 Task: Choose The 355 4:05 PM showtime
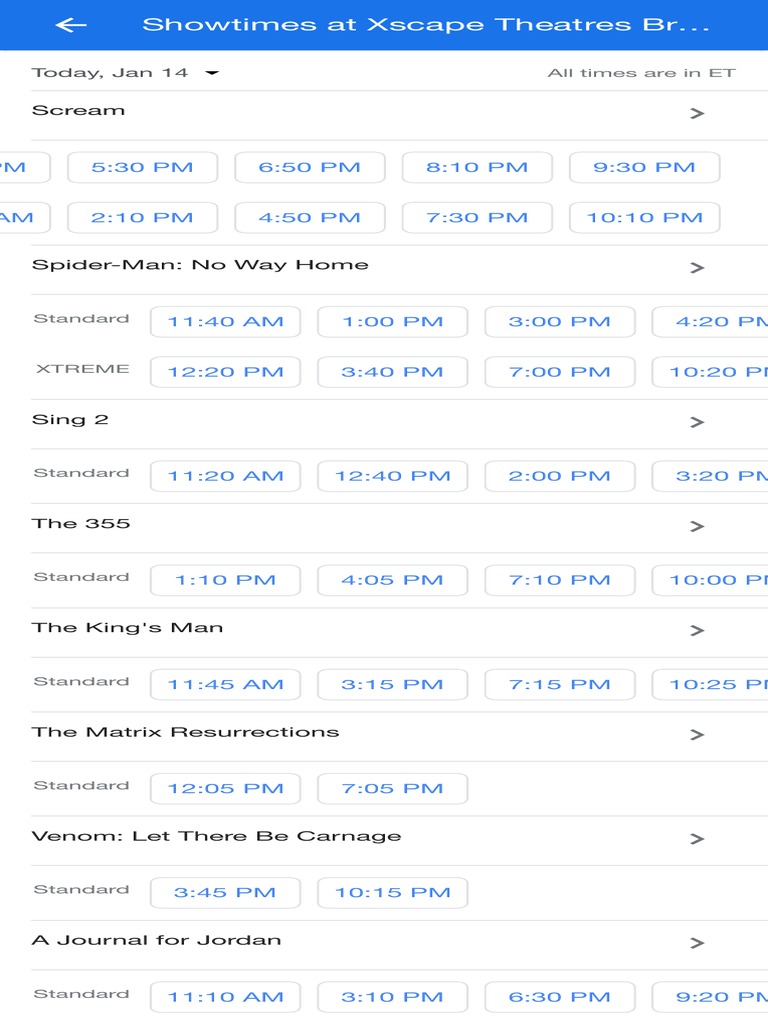tap(392, 580)
